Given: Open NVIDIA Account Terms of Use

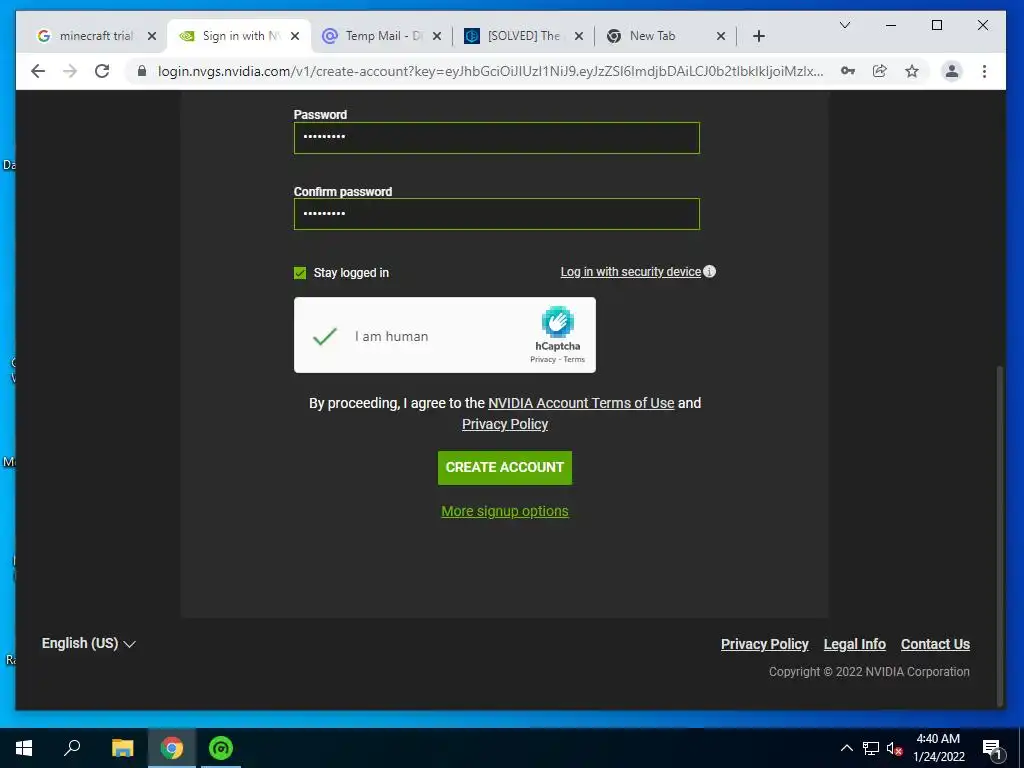Looking at the screenshot, I should pyautogui.click(x=581, y=403).
